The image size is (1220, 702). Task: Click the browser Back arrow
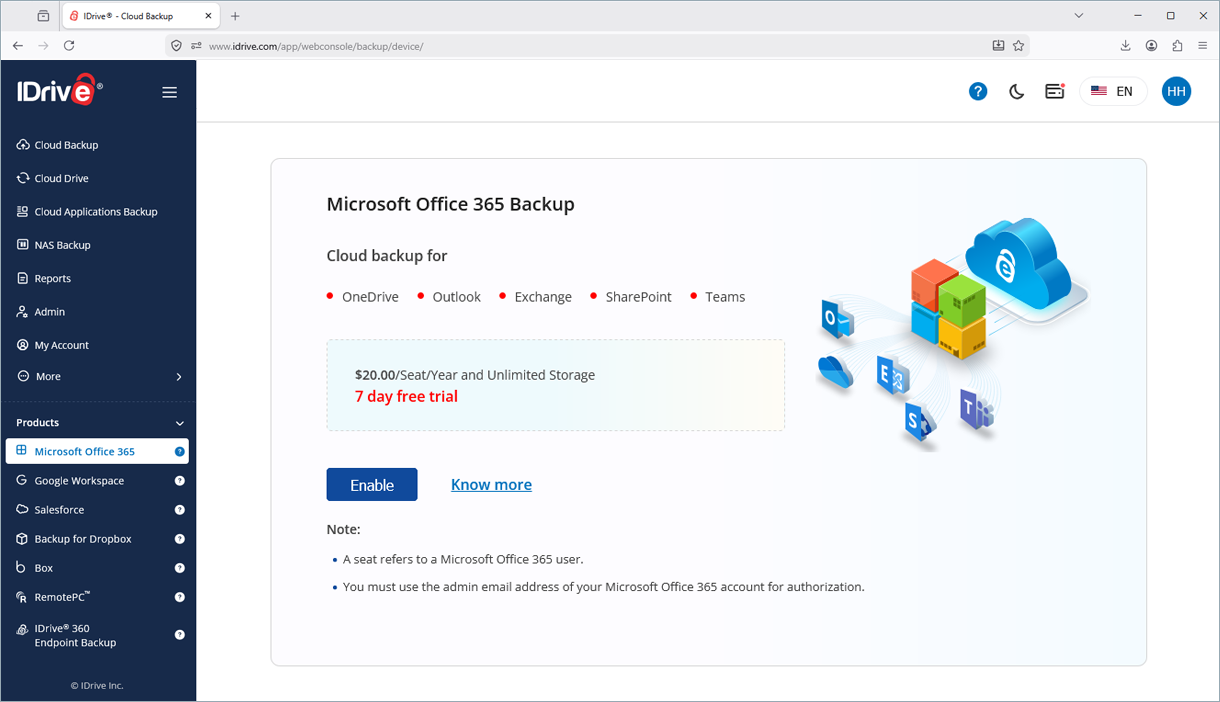(x=18, y=46)
